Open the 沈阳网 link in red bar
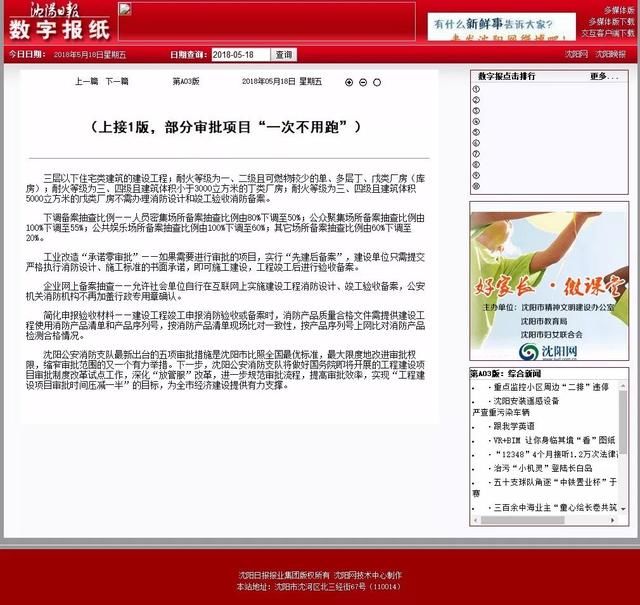This screenshot has height=605, width=640. click(576, 54)
